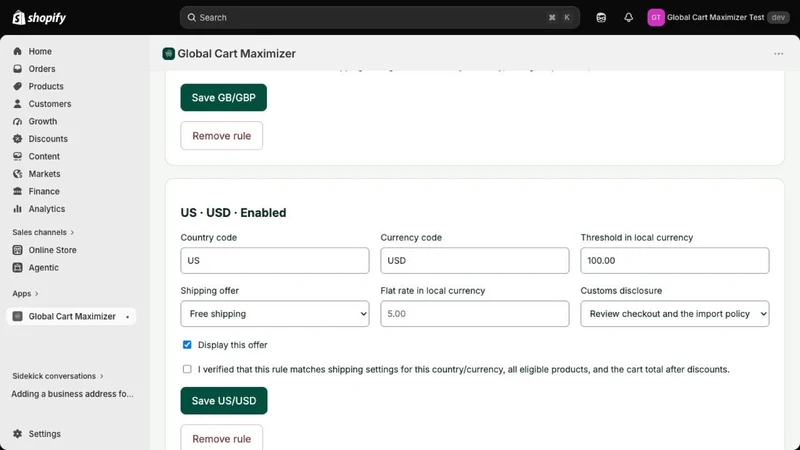Viewport: 800px width, 450px height.
Task: Open the Adding a business address conversation
Action: [x=72, y=394]
